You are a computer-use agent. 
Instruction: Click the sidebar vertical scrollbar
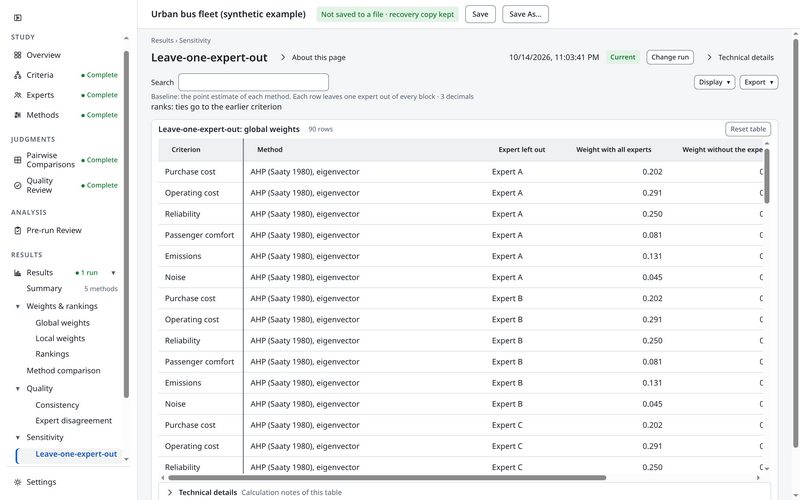(126, 224)
